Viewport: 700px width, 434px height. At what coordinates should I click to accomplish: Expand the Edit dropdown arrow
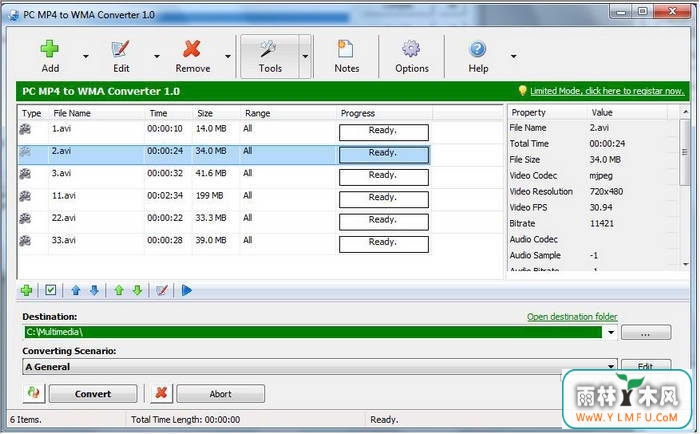pyautogui.click(x=157, y=57)
